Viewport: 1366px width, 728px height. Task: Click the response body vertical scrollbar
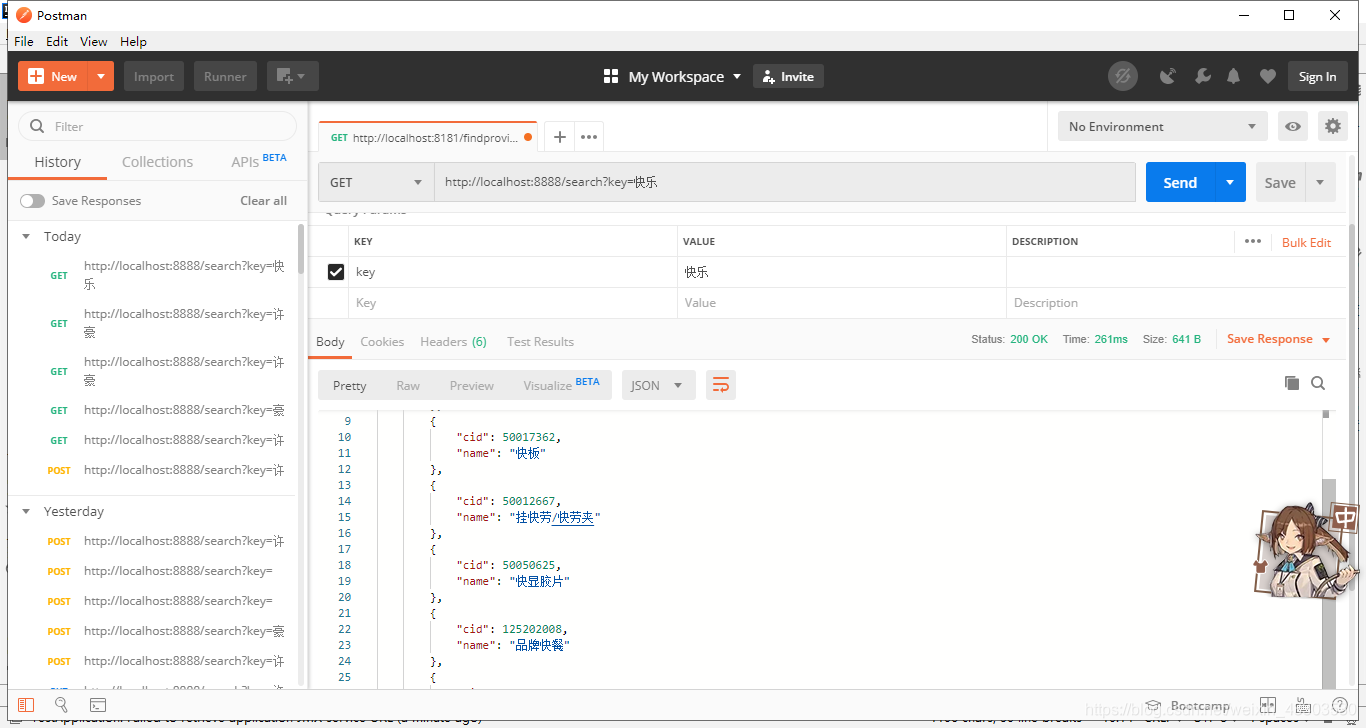1328,583
